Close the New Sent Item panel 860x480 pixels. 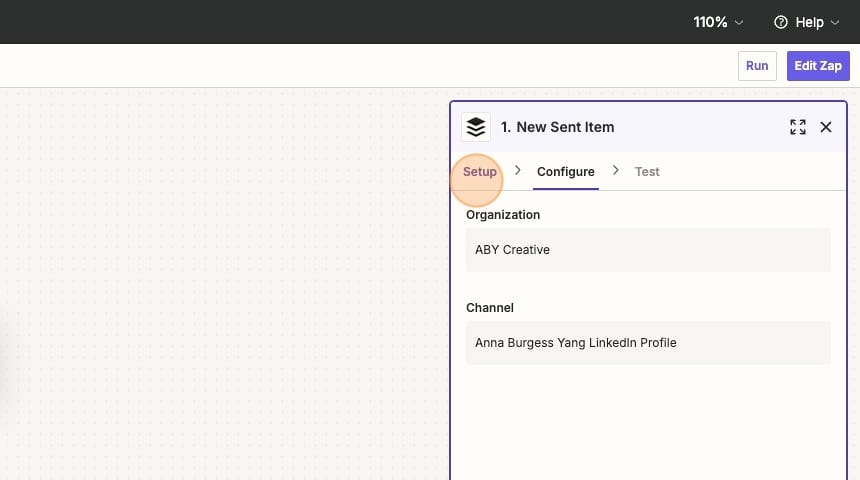825,127
